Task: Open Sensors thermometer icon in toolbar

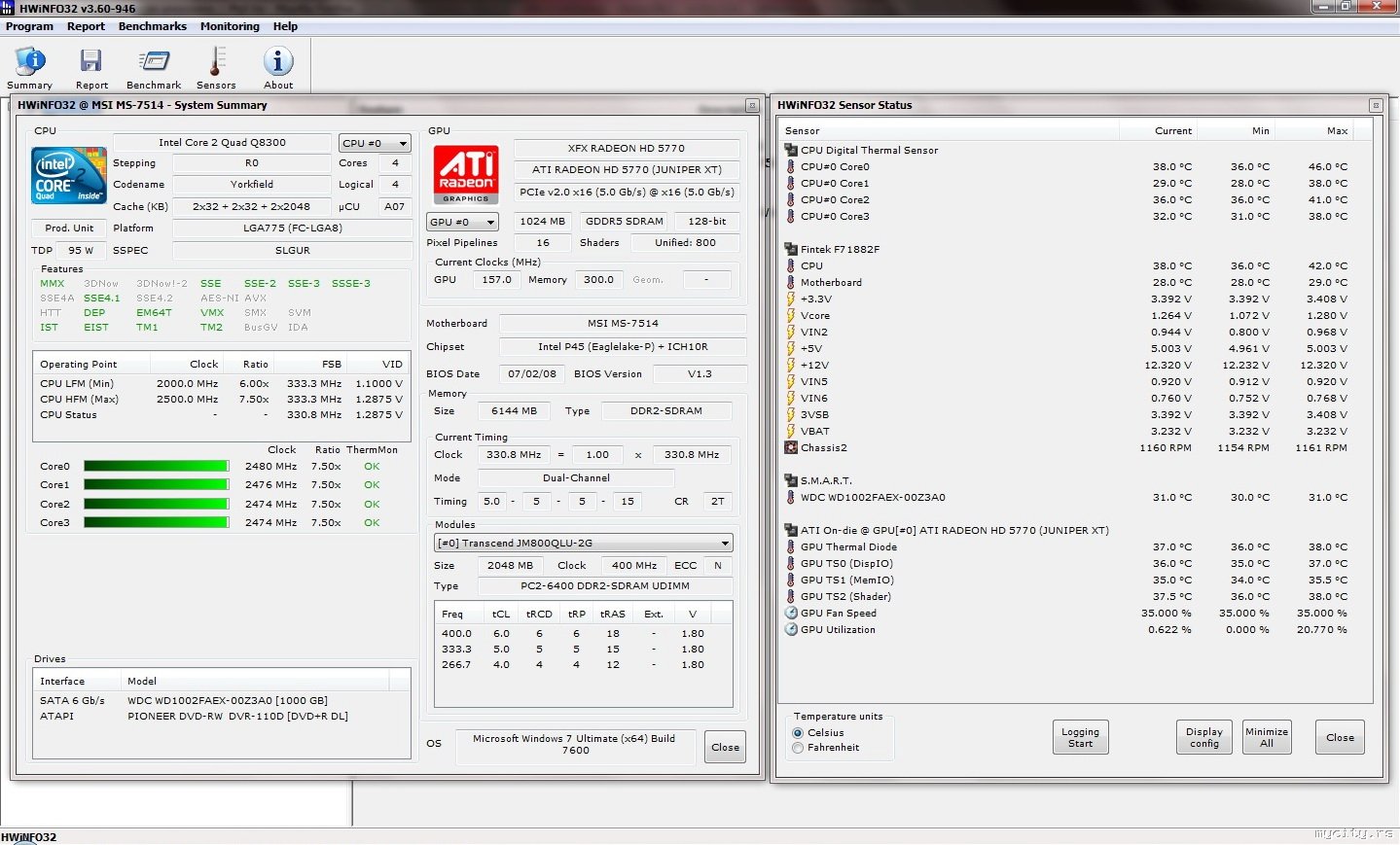Action: (216, 62)
